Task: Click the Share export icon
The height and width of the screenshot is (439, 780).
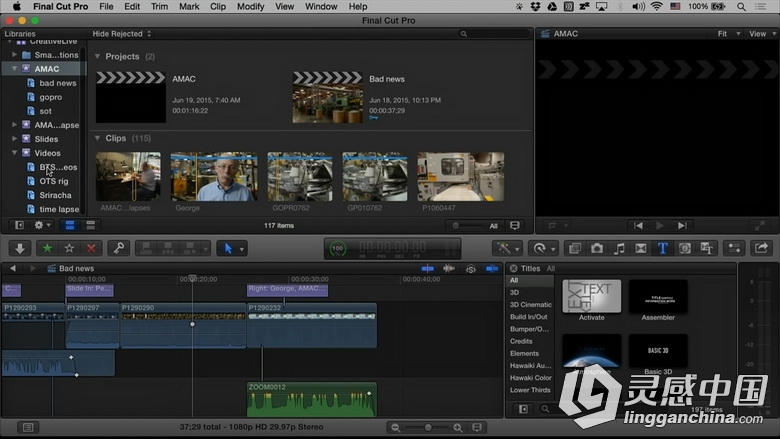Action: tap(761, 248)
